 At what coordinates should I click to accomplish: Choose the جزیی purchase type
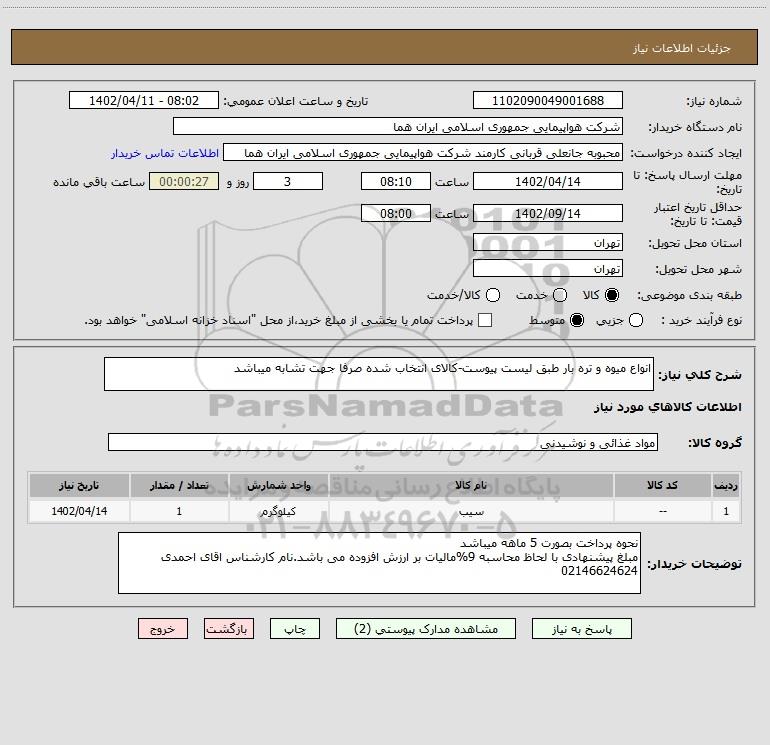coord(636,320)
